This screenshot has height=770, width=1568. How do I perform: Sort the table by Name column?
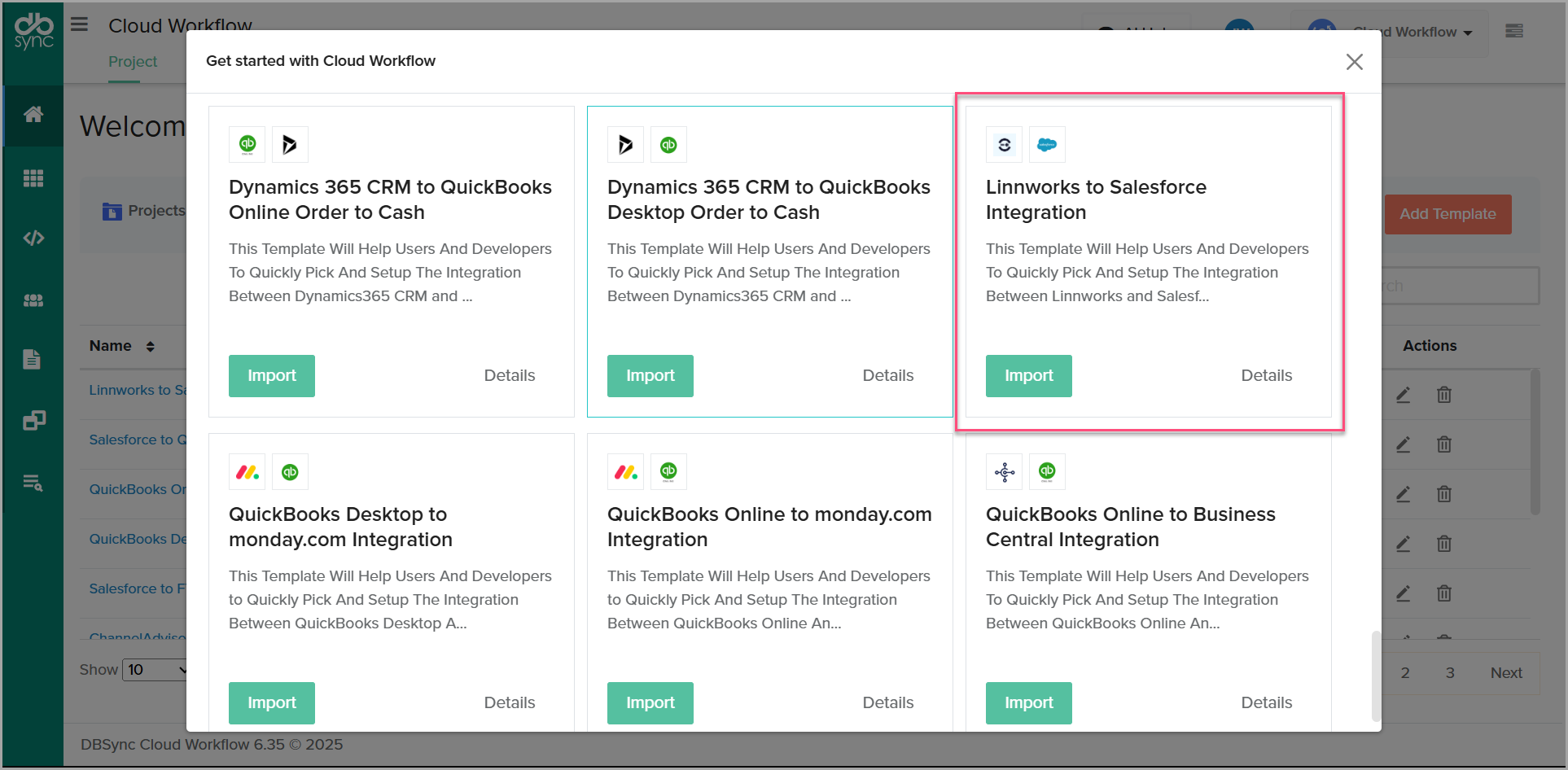(x=150, y=347)
